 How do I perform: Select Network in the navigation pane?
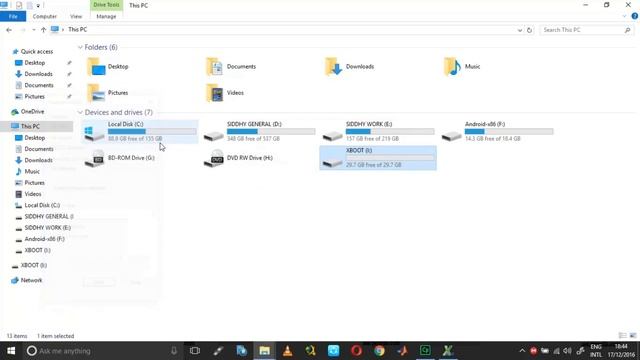(31, 280)
